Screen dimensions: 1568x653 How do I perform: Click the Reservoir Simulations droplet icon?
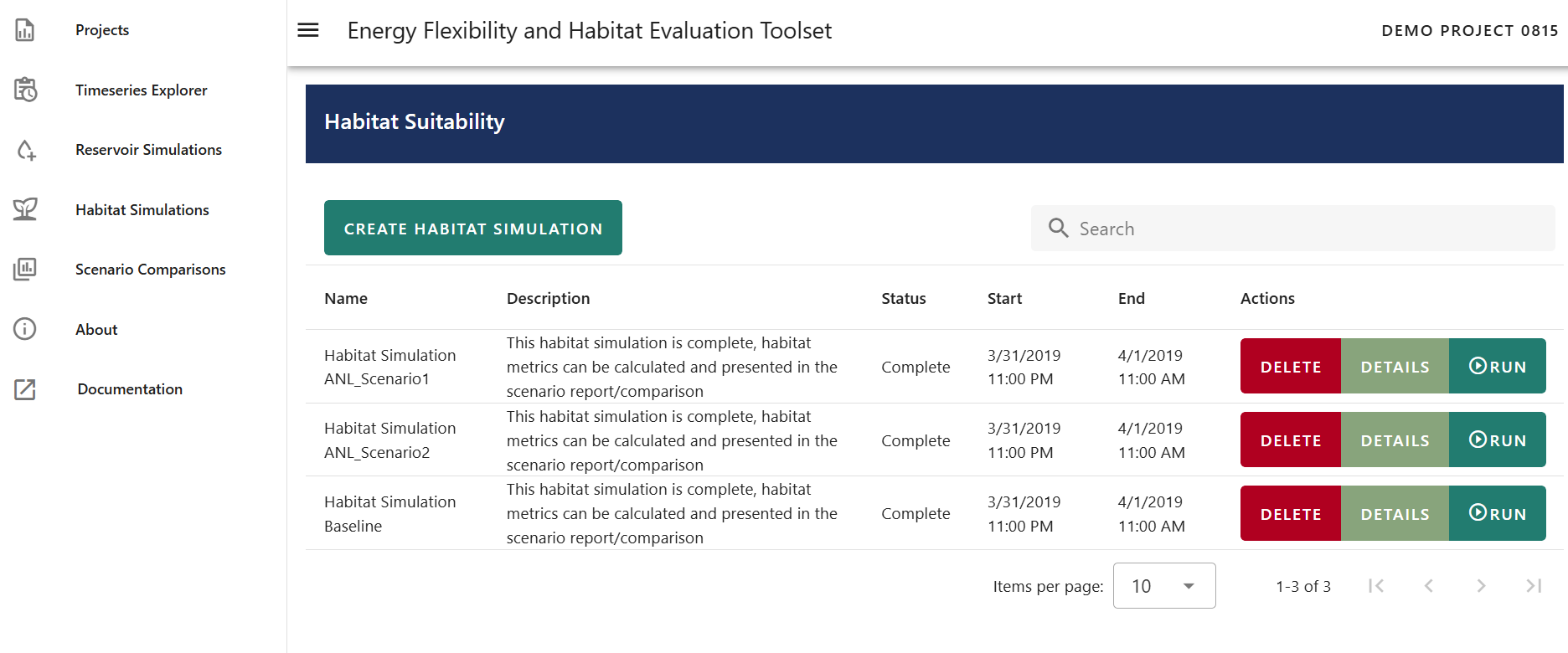tap(25, 150)
